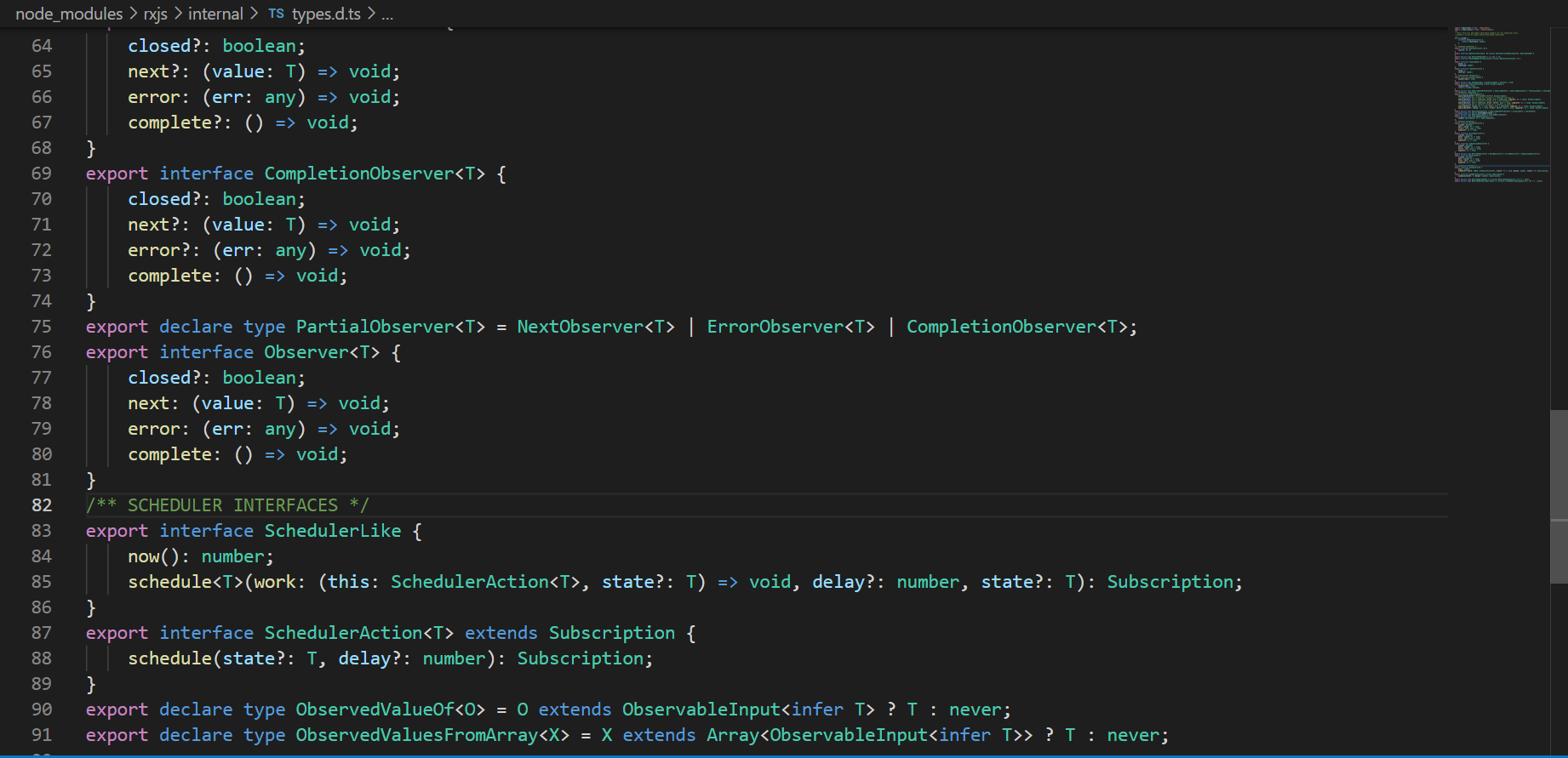Click NextObserver<T> on line 75
This screenshot has height=758, width=1568.
pos(596,327)
